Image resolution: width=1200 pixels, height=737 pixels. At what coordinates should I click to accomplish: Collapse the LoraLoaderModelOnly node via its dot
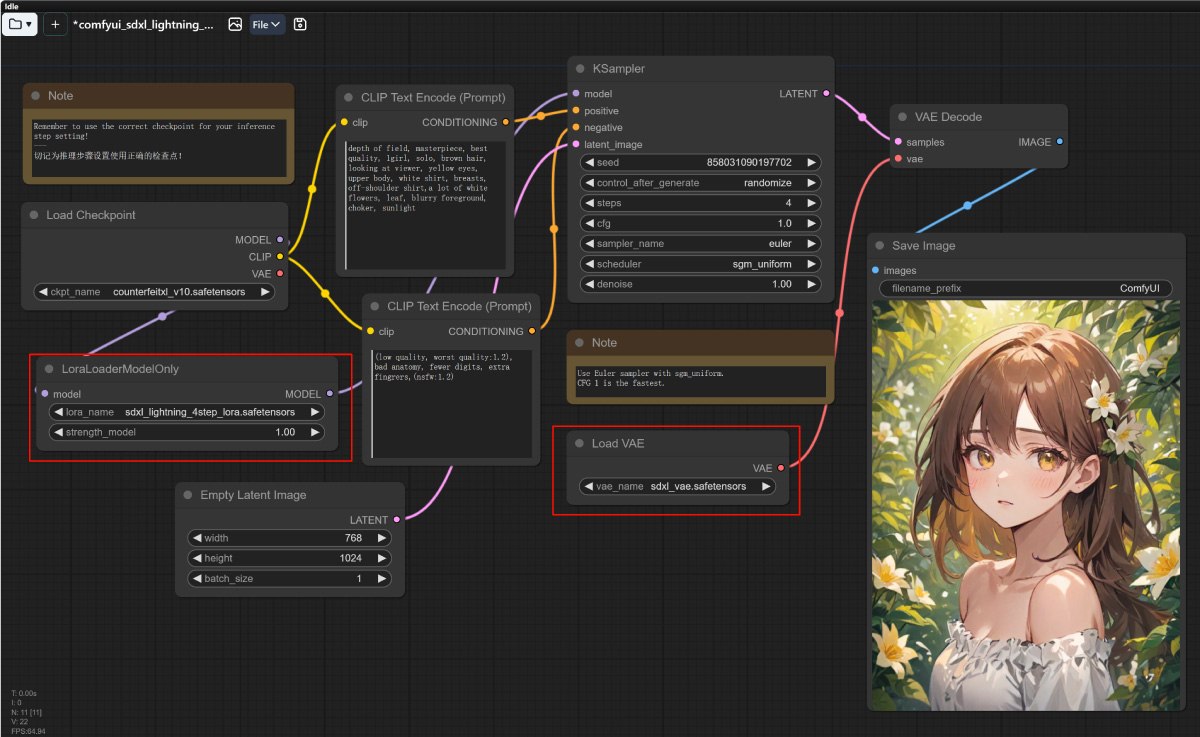(x=49, y=369)
